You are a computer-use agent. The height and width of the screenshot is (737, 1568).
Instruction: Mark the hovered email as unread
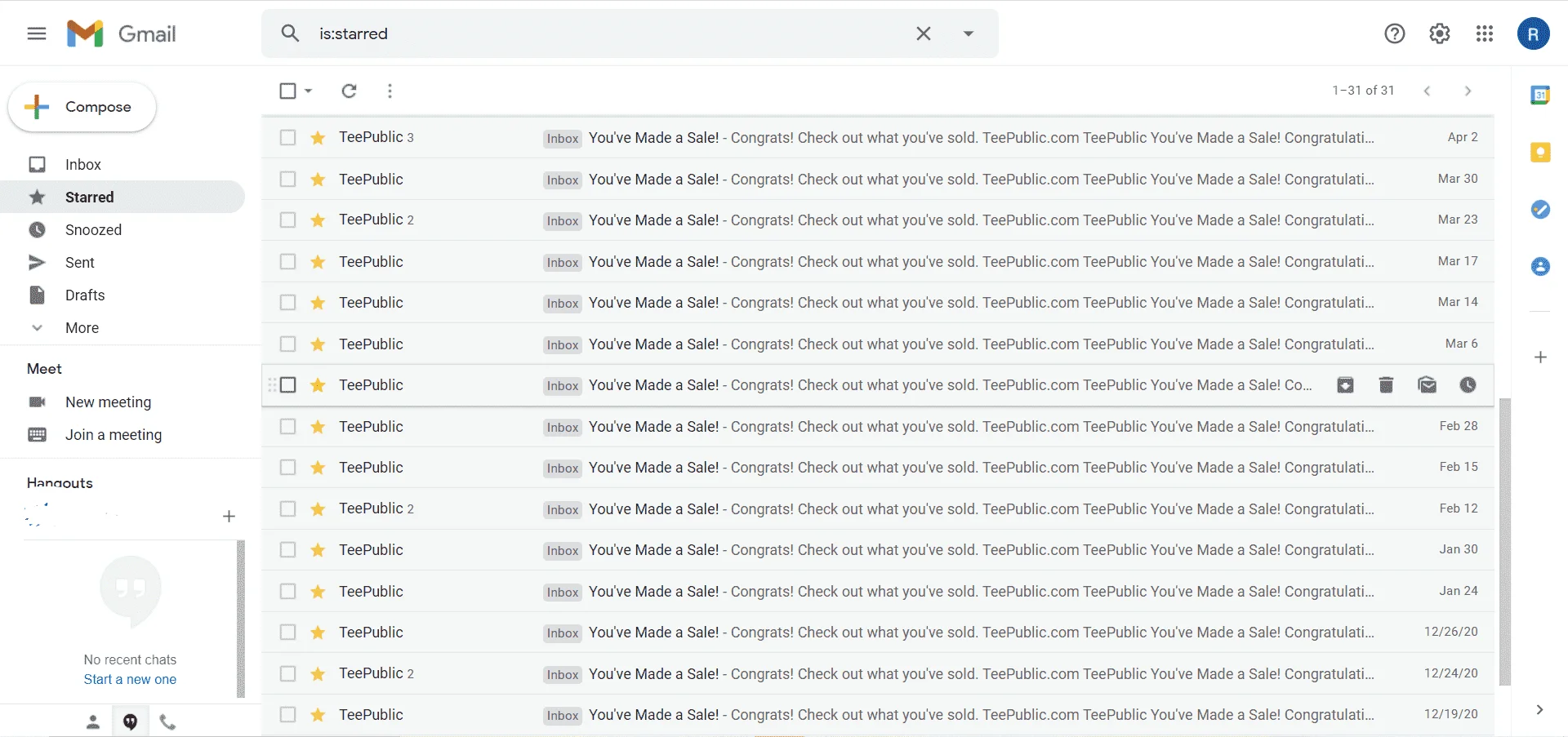pos(1427,385)
